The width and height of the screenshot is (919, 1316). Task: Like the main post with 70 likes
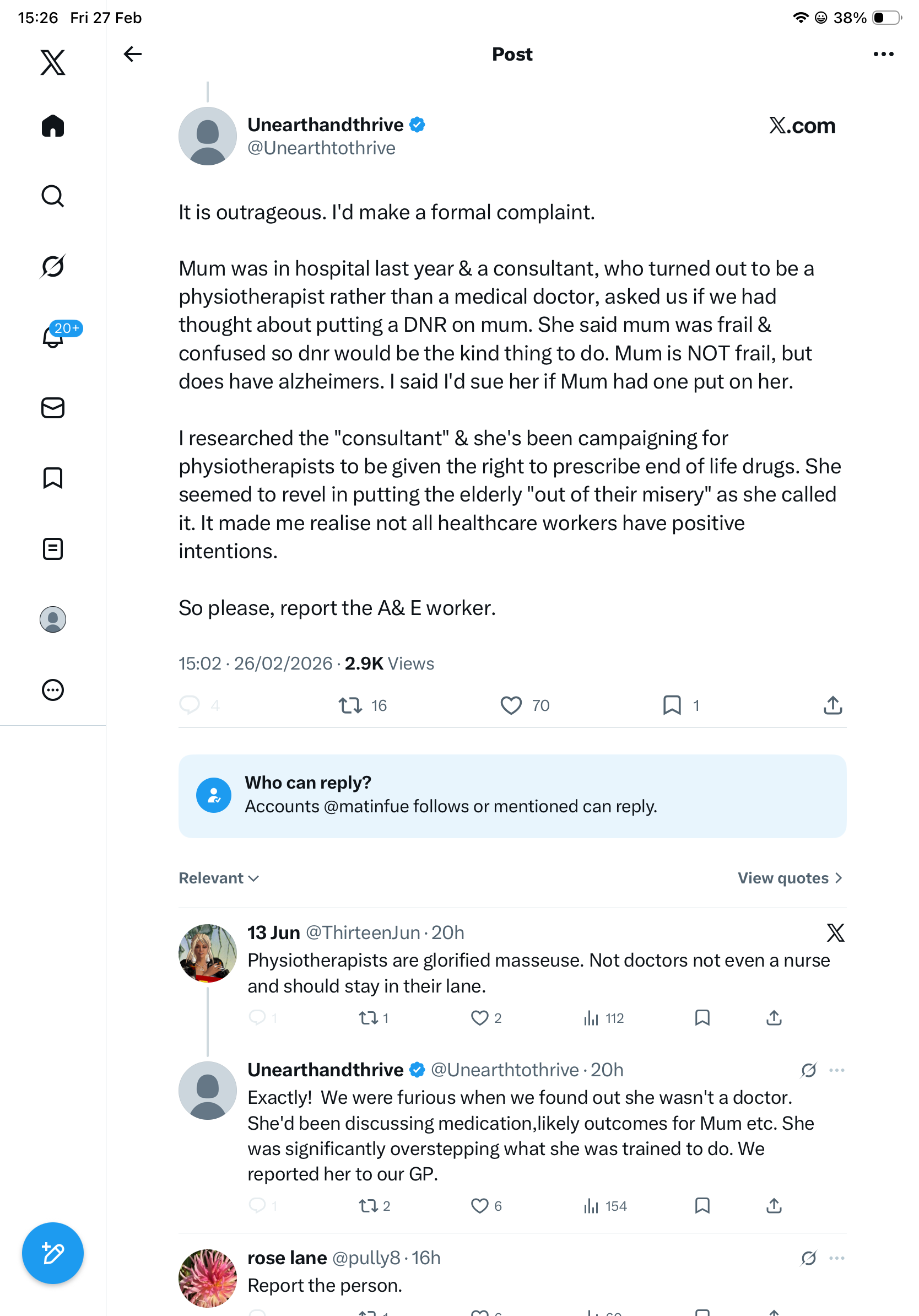point(511,705)
